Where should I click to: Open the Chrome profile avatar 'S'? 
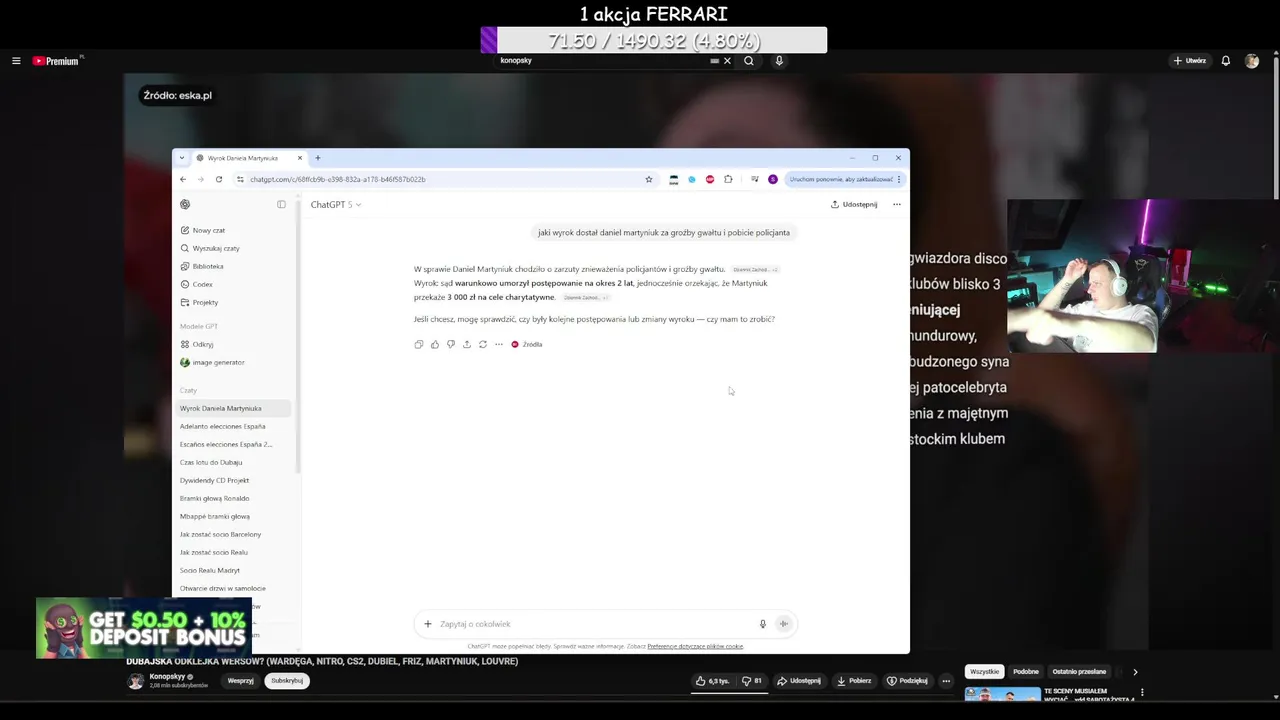[772, 179]
